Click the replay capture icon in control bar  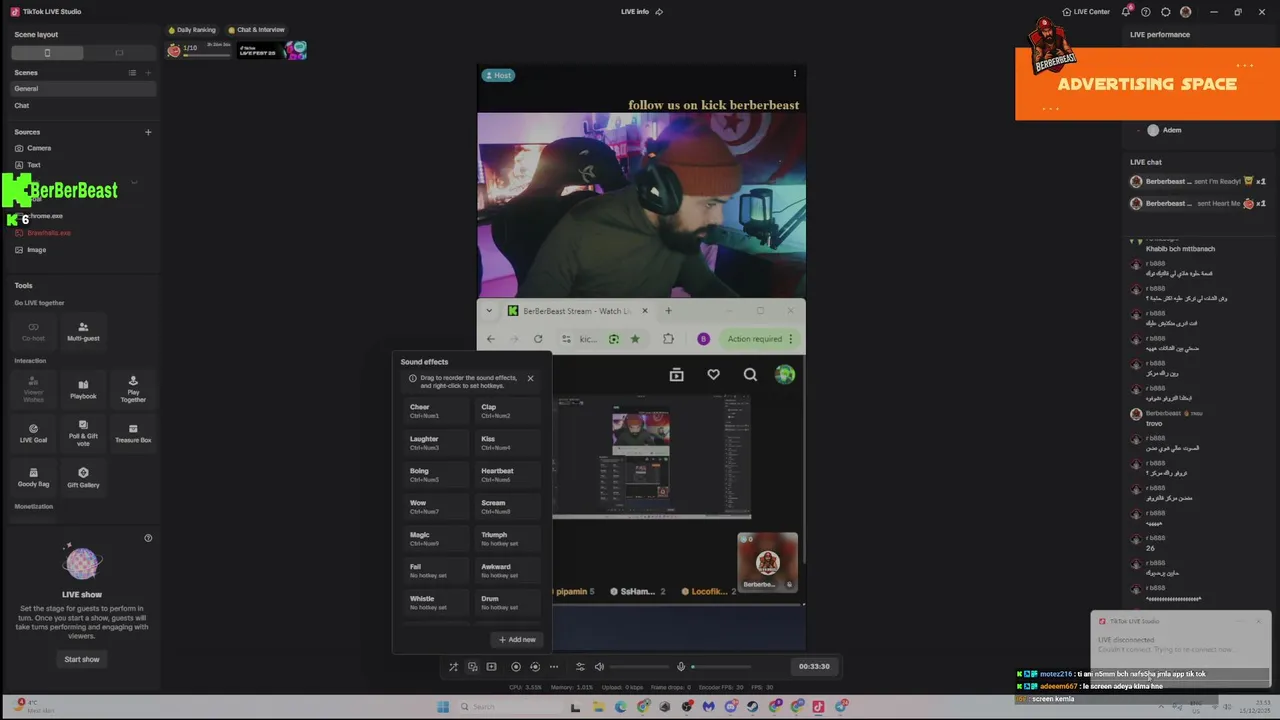point(535,667)
